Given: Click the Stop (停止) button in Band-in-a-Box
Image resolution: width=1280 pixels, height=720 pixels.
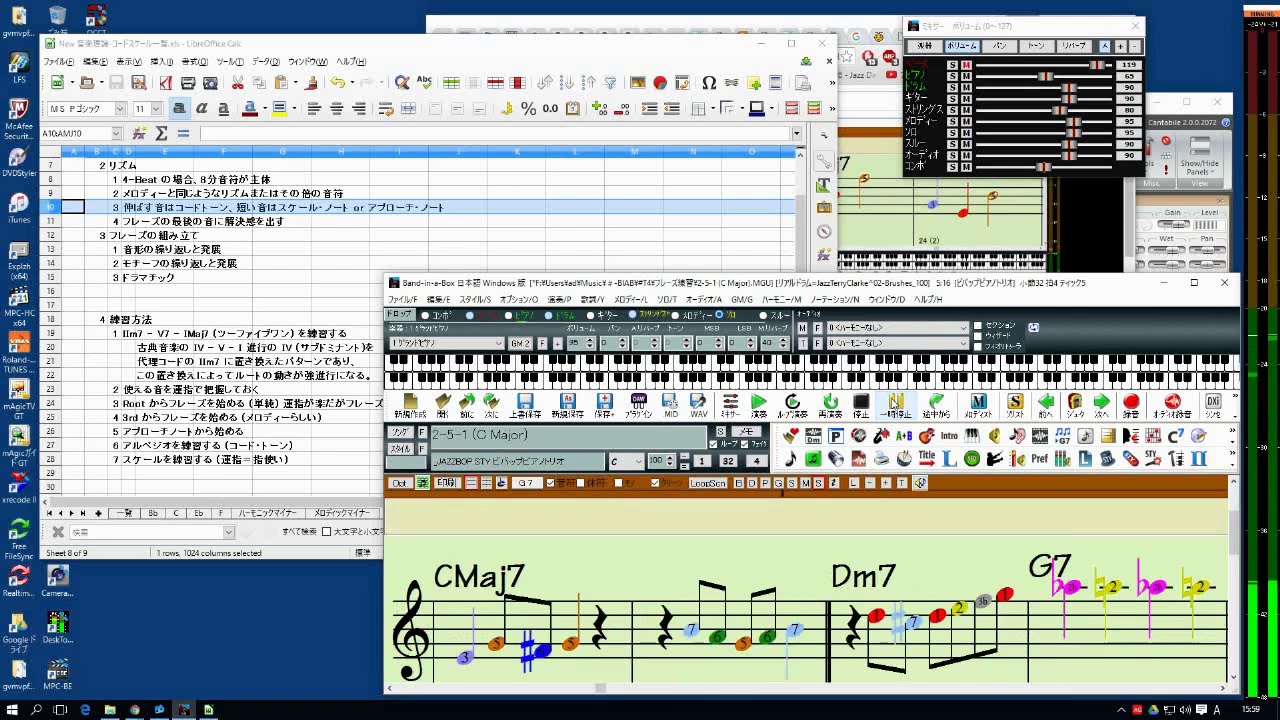Looking at the screenshot, I should coord(860,405).
